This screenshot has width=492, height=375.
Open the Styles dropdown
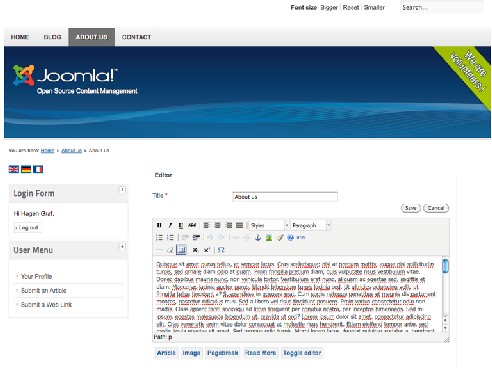pos(269,225)
